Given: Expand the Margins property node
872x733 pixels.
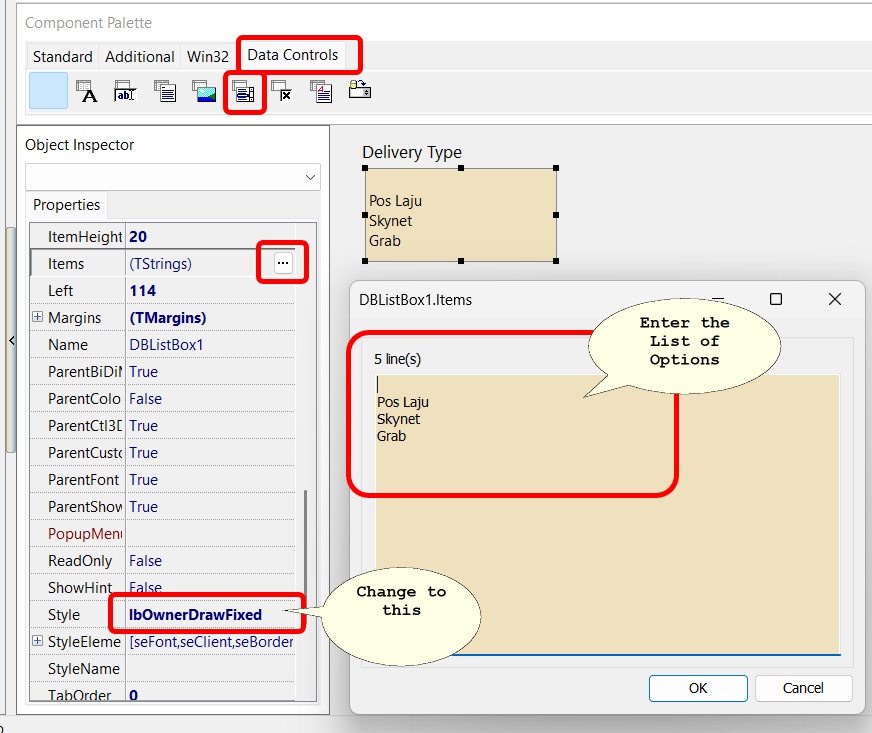Looking at the screenshot, I should point(38,317).
